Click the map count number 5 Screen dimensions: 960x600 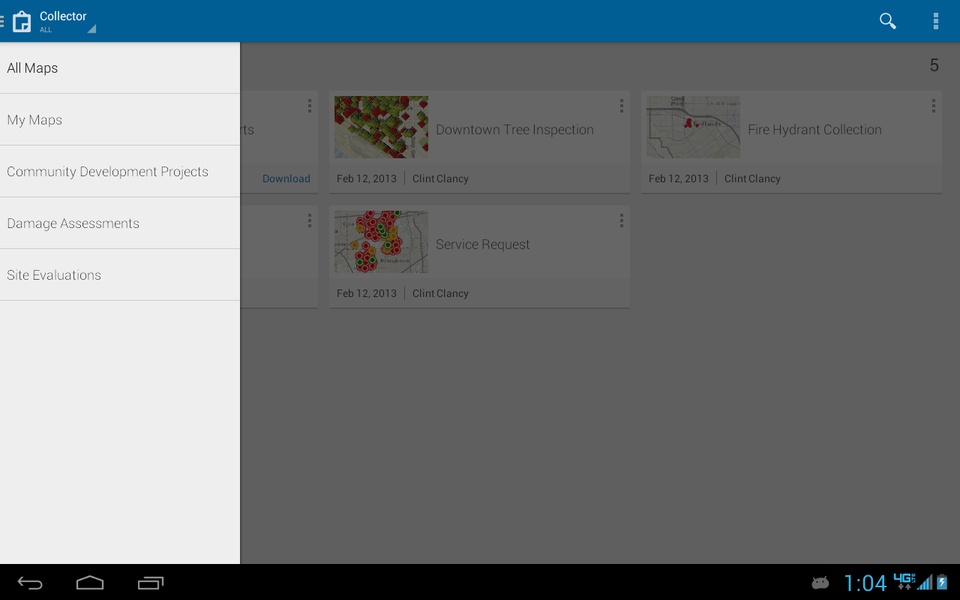click(x=934, y=66)
